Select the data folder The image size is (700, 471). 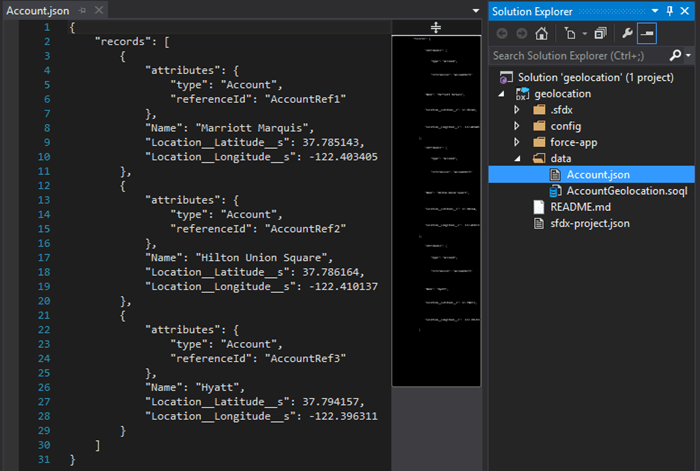tap(561, 158)
